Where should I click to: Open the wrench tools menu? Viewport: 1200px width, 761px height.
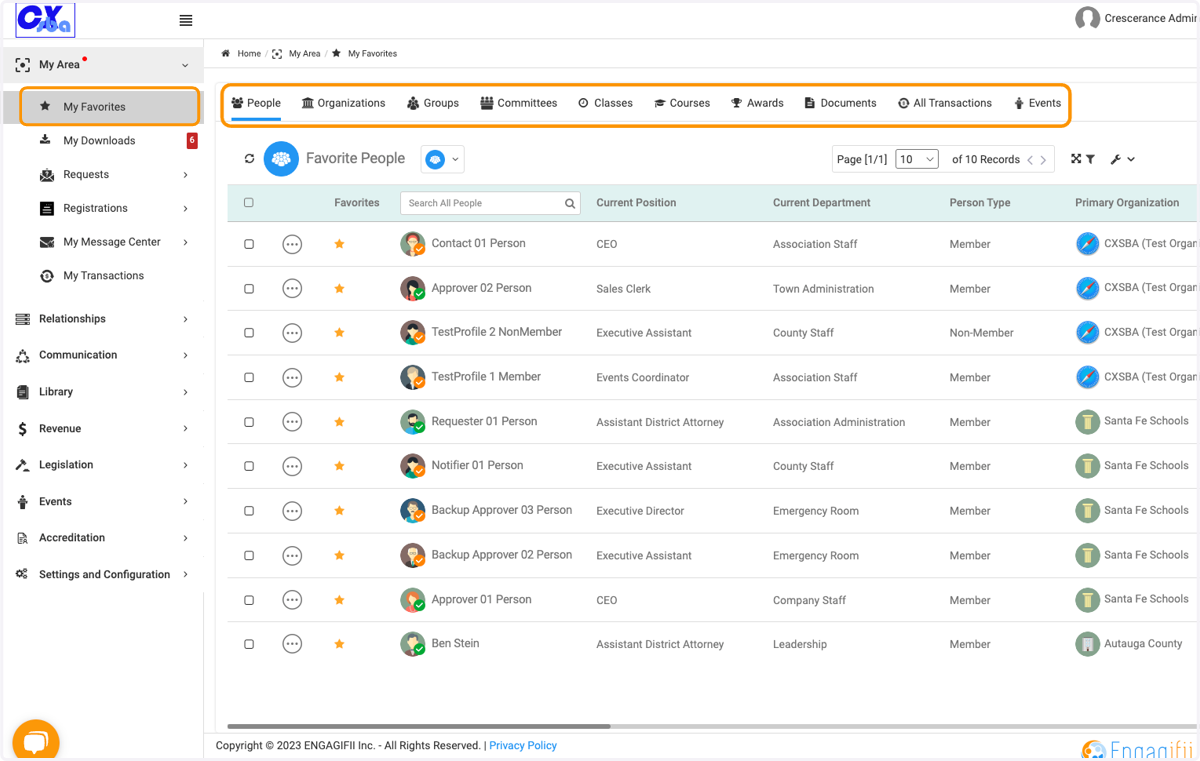coord(1122,159)
